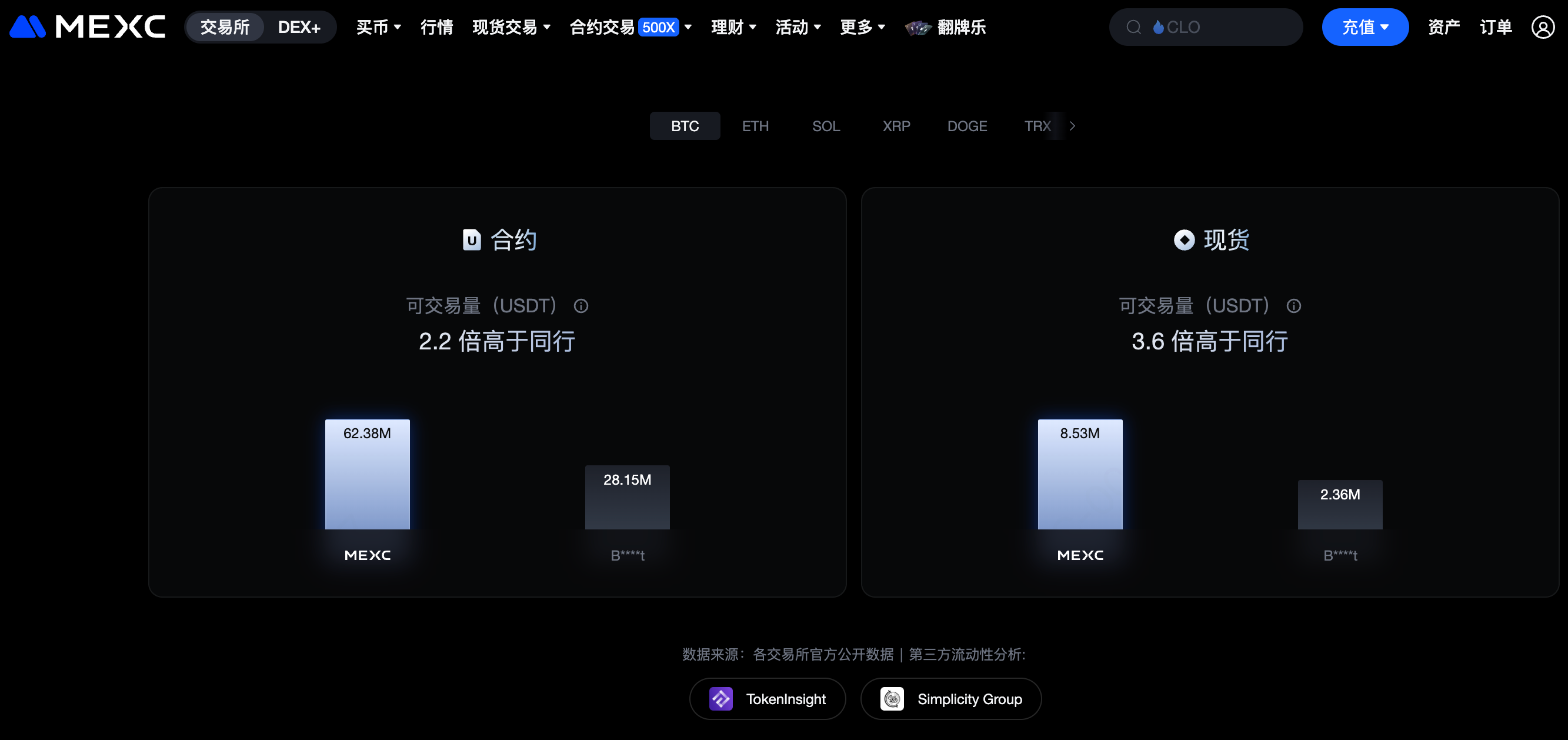Switch to DEX+ mode
This screenshot has width=1568, height=740.
[x=299, y=28]
